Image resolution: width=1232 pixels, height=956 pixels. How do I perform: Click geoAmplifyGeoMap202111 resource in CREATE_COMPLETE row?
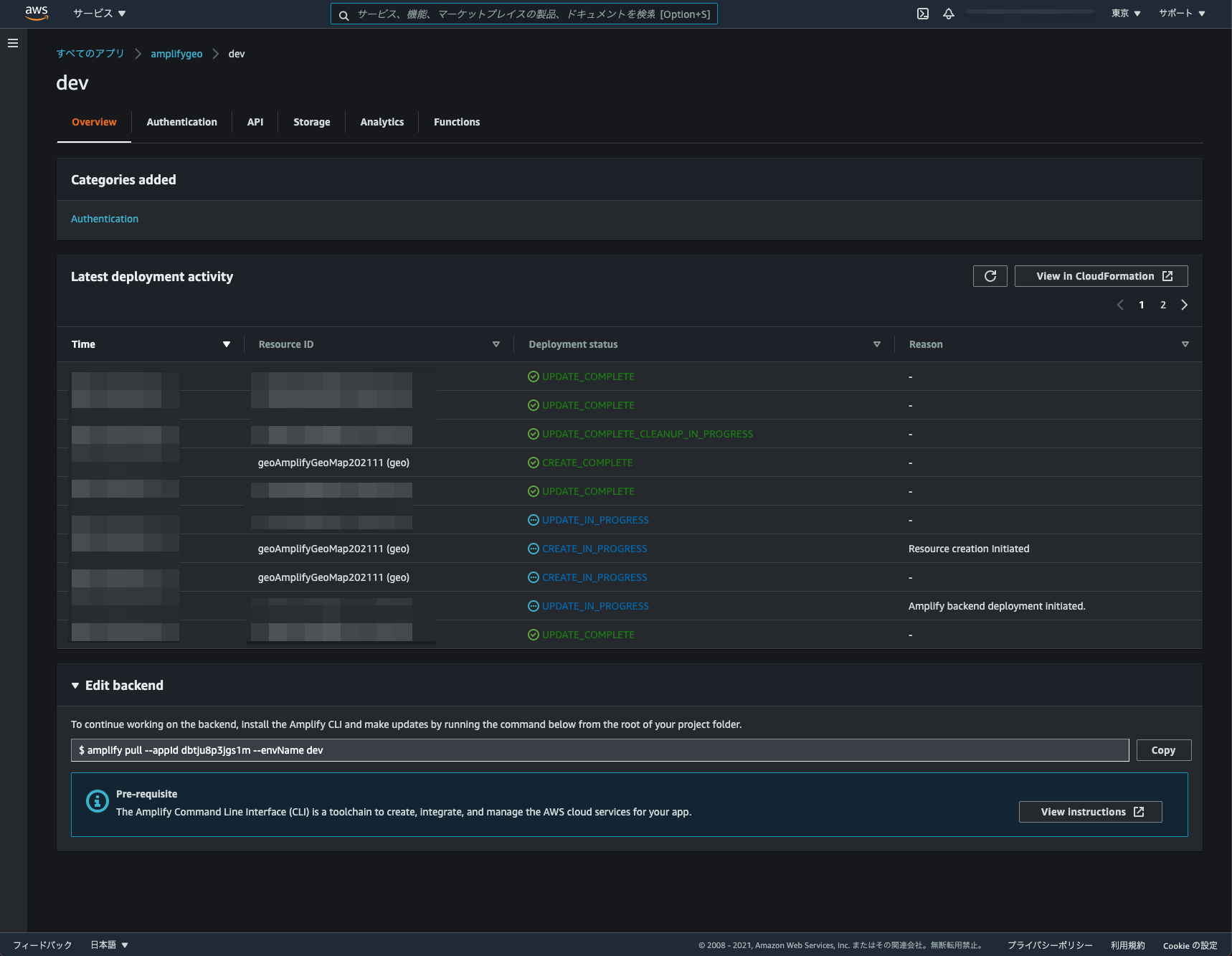click(x=333, y=463)
